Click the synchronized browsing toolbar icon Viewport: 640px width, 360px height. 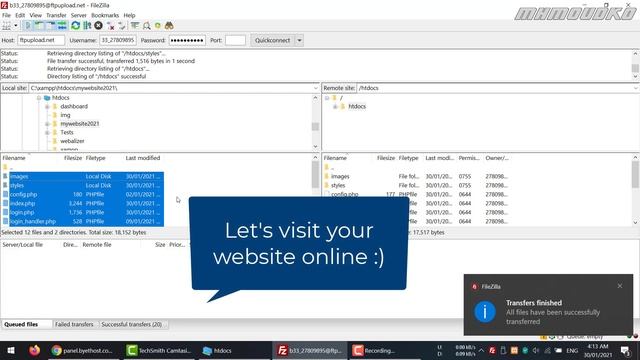point(158,26)
